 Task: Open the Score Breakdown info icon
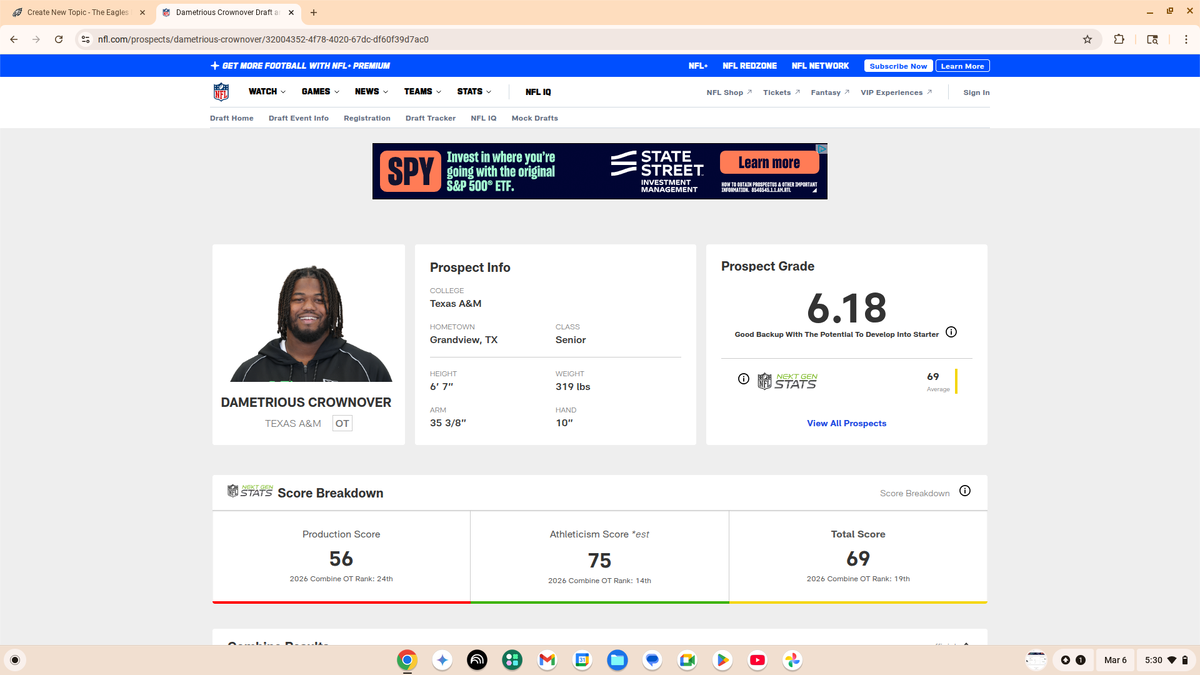point(965,491)
